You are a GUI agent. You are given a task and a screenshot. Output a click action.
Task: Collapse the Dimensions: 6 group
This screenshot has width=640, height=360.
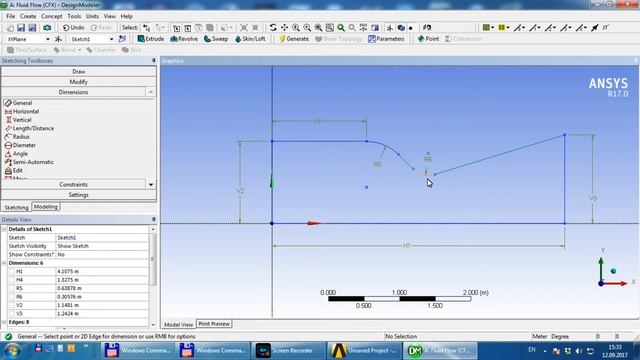click(x=4, y=263)
